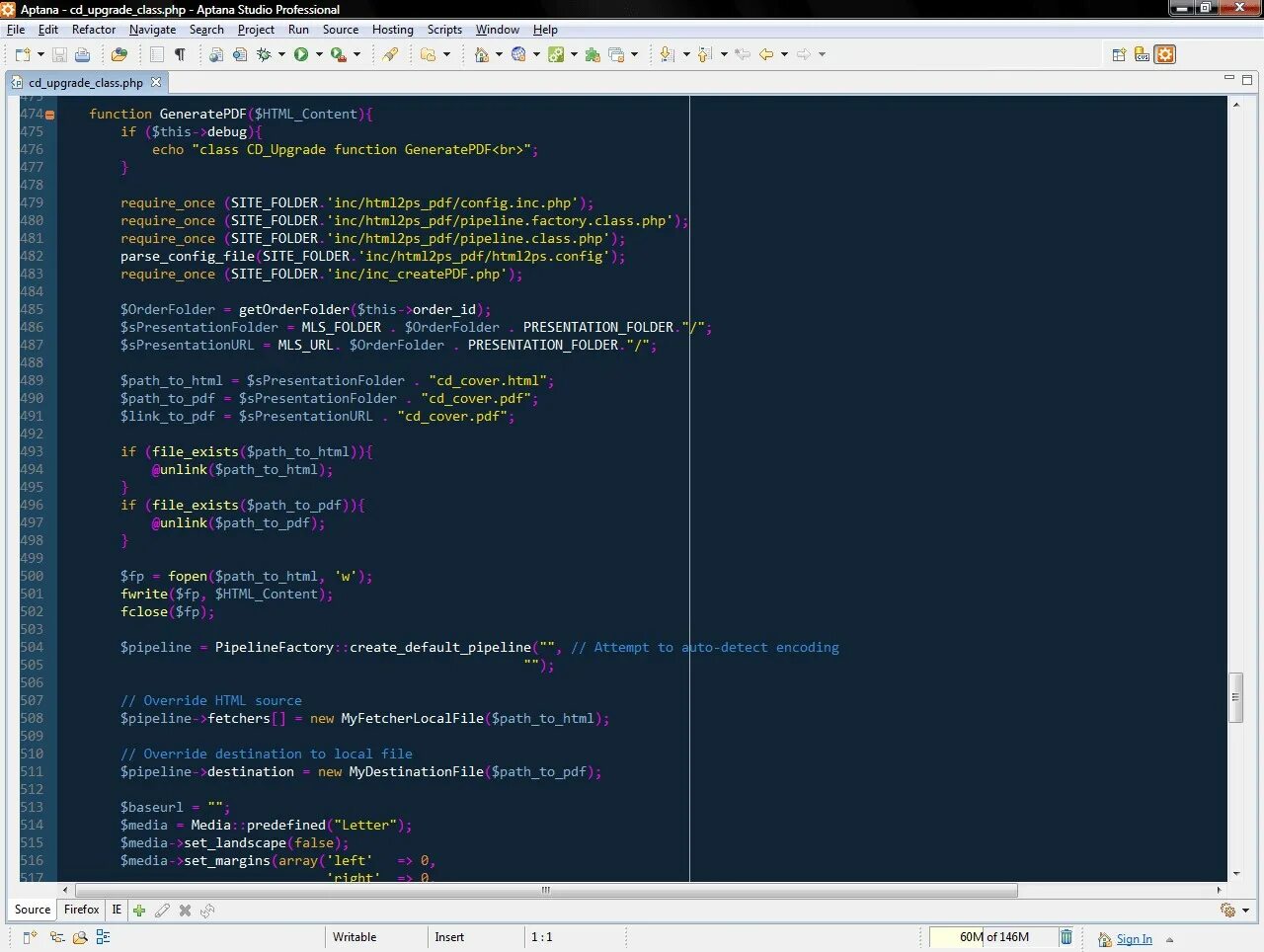Click the Open Perspective icon
The width and height of the screenshot is (1264, 952).
point(1119,54)
